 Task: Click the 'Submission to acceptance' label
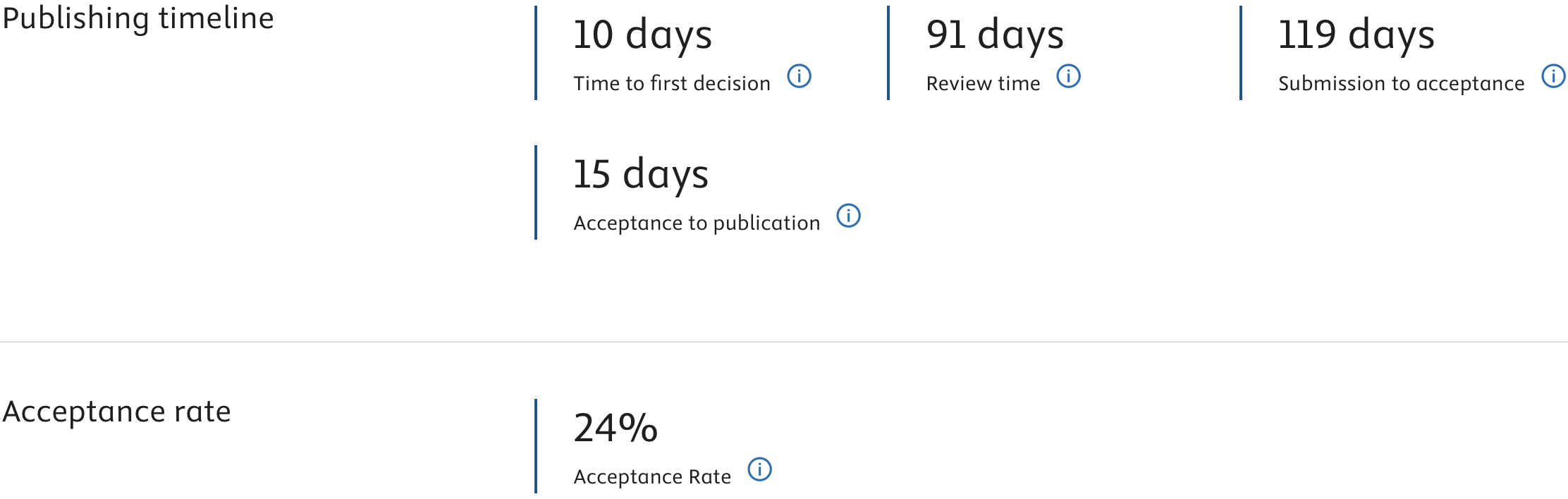(x=1401, y=84)
